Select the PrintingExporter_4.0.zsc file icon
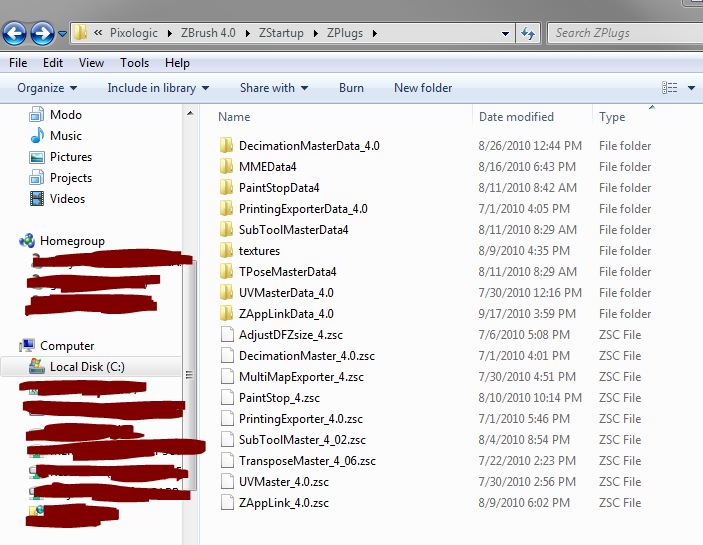The image size is (703, 545). click(227, 419)
